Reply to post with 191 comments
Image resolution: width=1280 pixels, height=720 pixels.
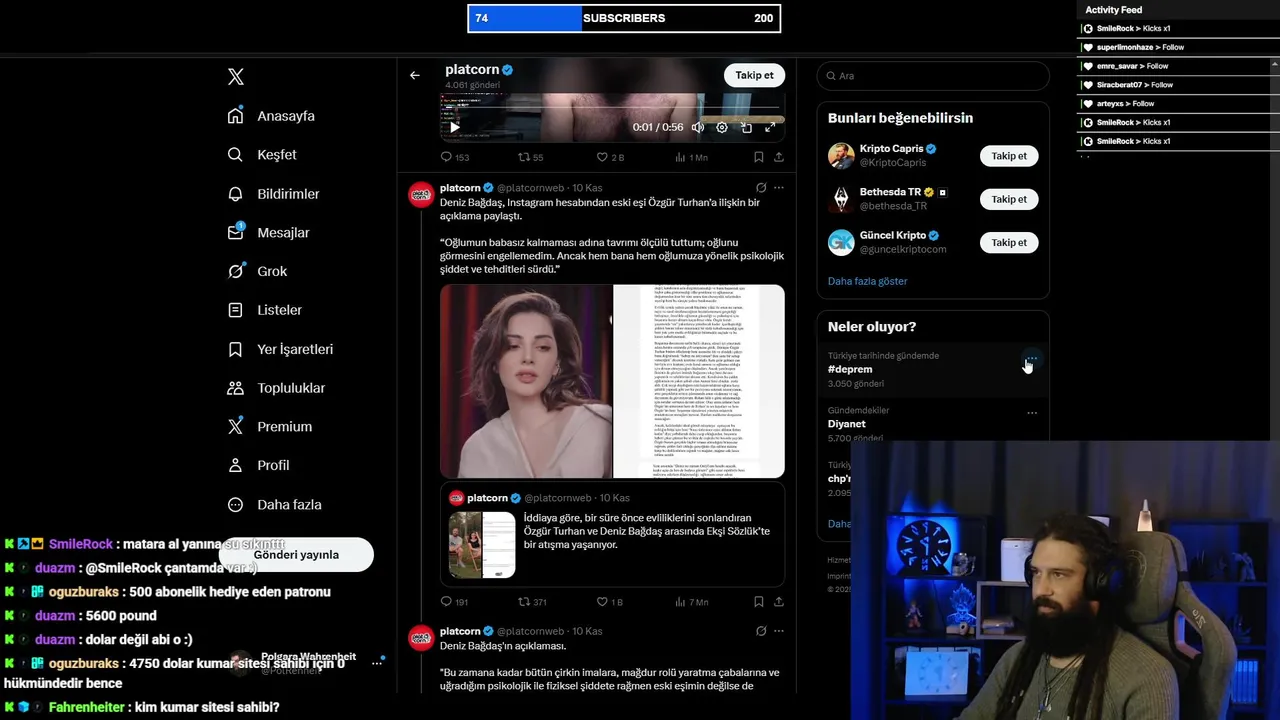(455, 602)
